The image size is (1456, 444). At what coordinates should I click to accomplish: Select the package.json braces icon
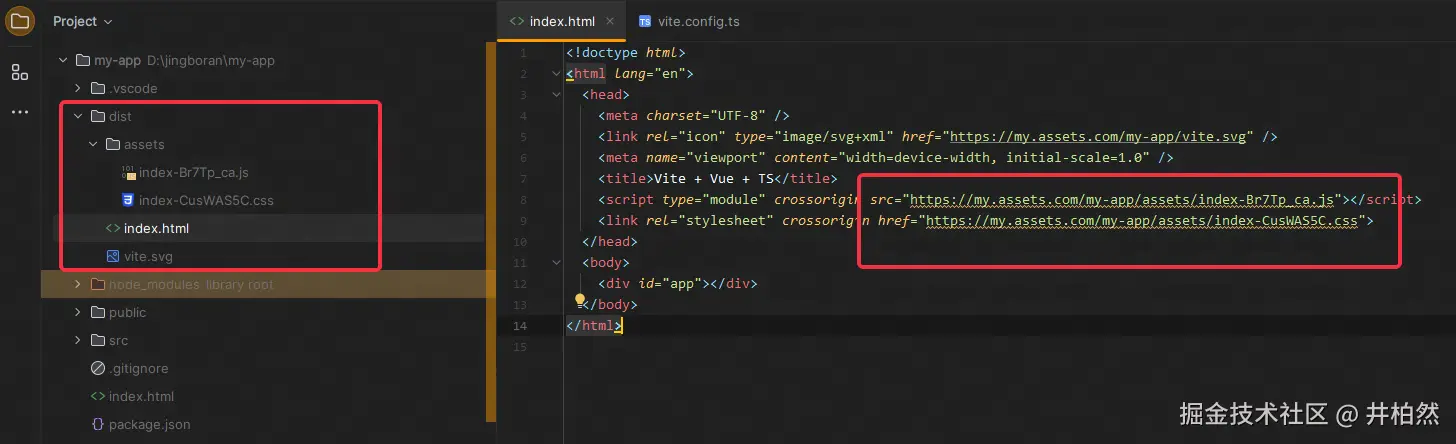(97, 424)
